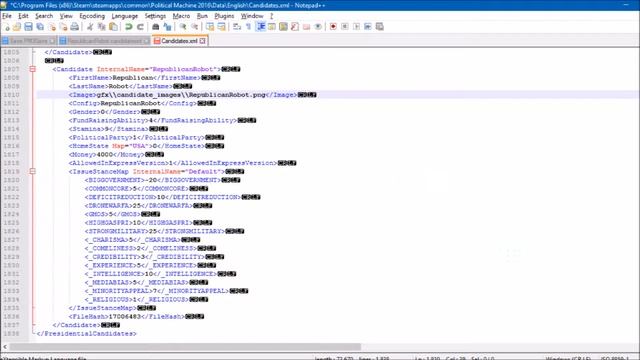Screen dimensions: 640x360
Task: Click the horizontal scrollbar left arrow
Action: [x=5, y=347]
